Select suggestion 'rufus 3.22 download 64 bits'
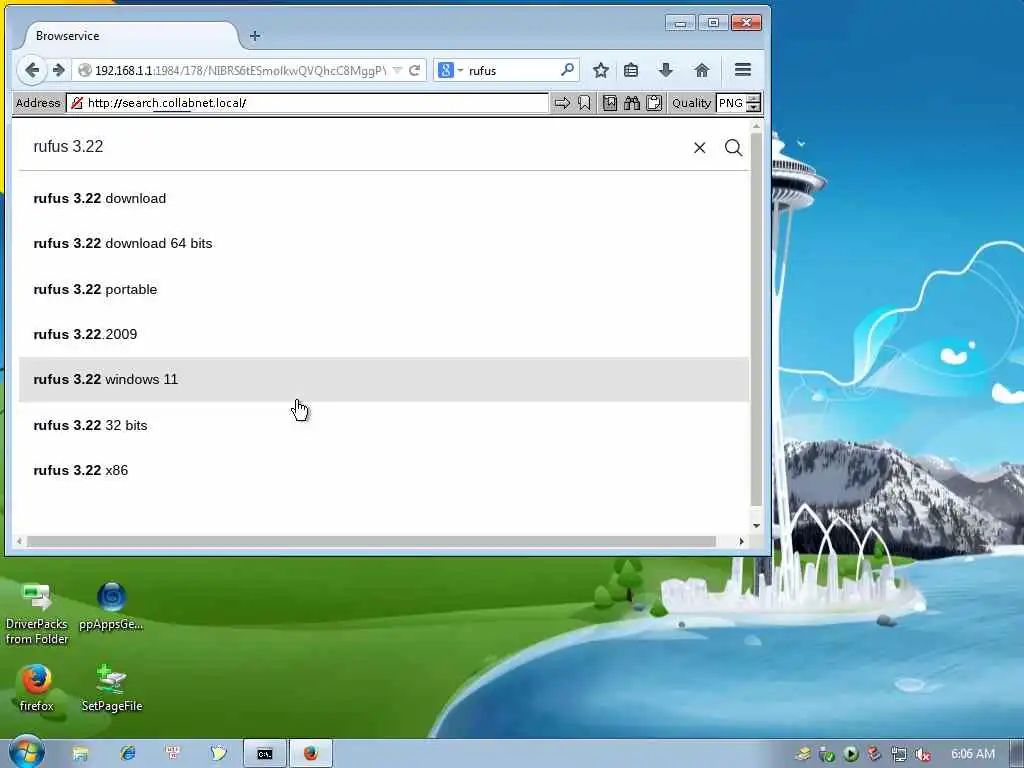The height and width of the screenshot is (768, 1024). click(384, 244)
